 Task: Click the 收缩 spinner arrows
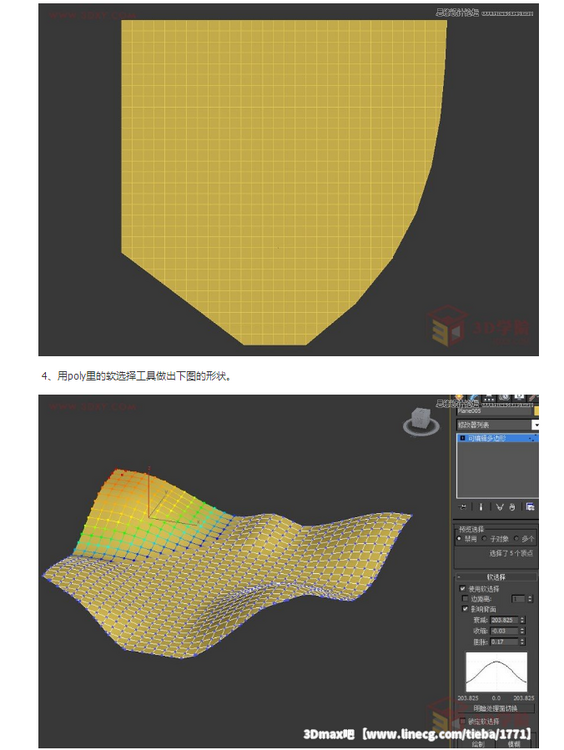click(x=522, y=631)
